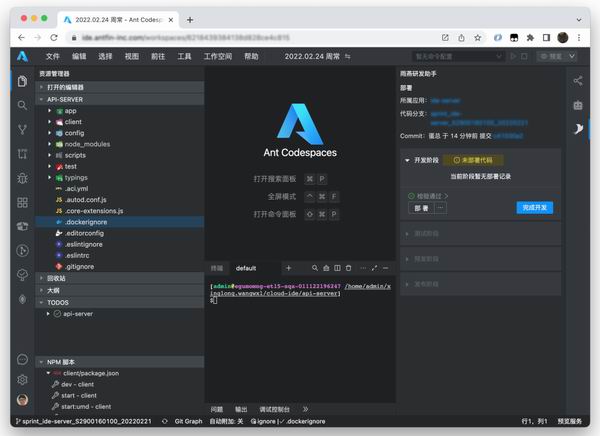Click the user avatar at sidebar bottom

pos(22,400)
